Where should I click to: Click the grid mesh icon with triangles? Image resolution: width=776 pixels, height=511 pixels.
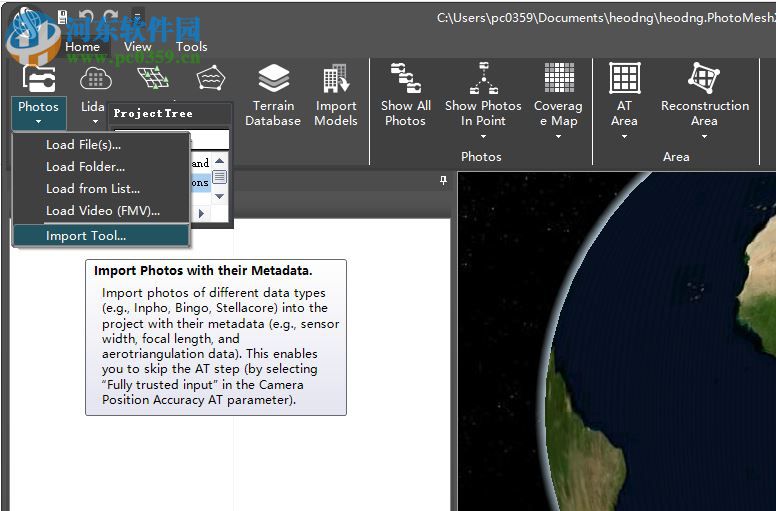click(152, 79)
